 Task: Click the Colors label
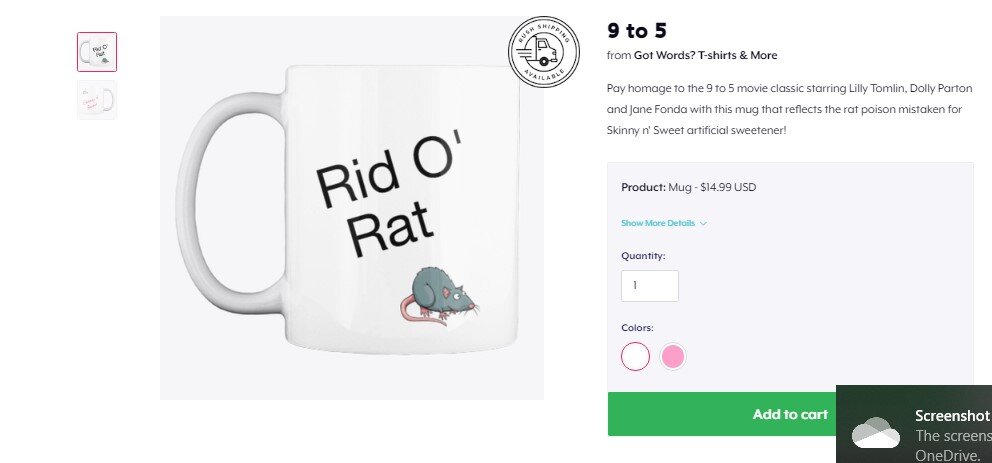[x=637, y=328]
